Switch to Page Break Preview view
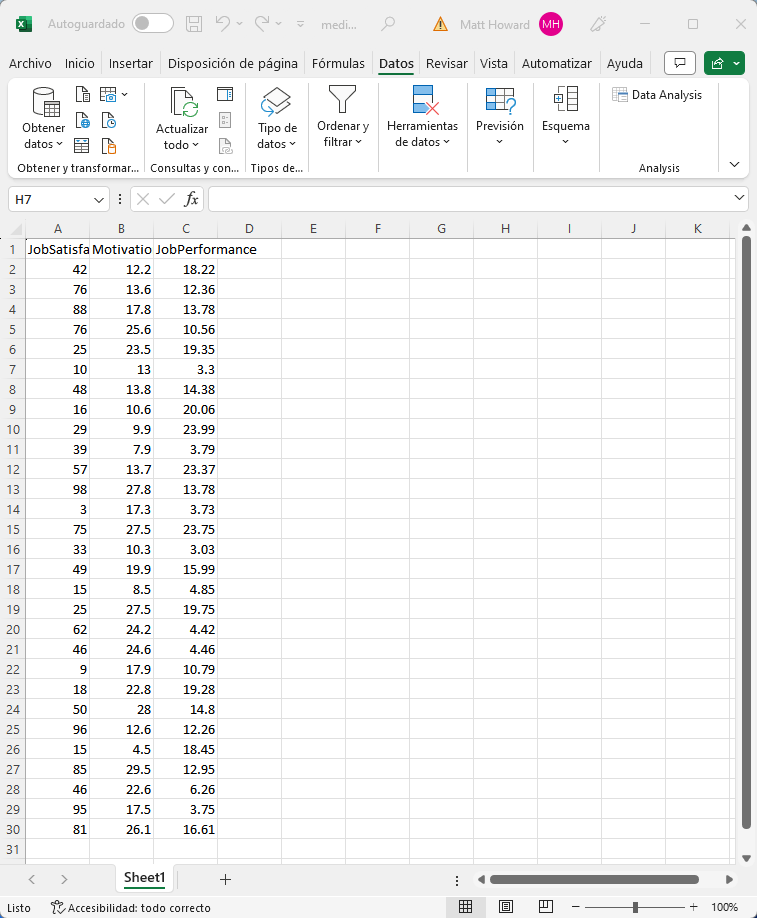 click(546, 907)
